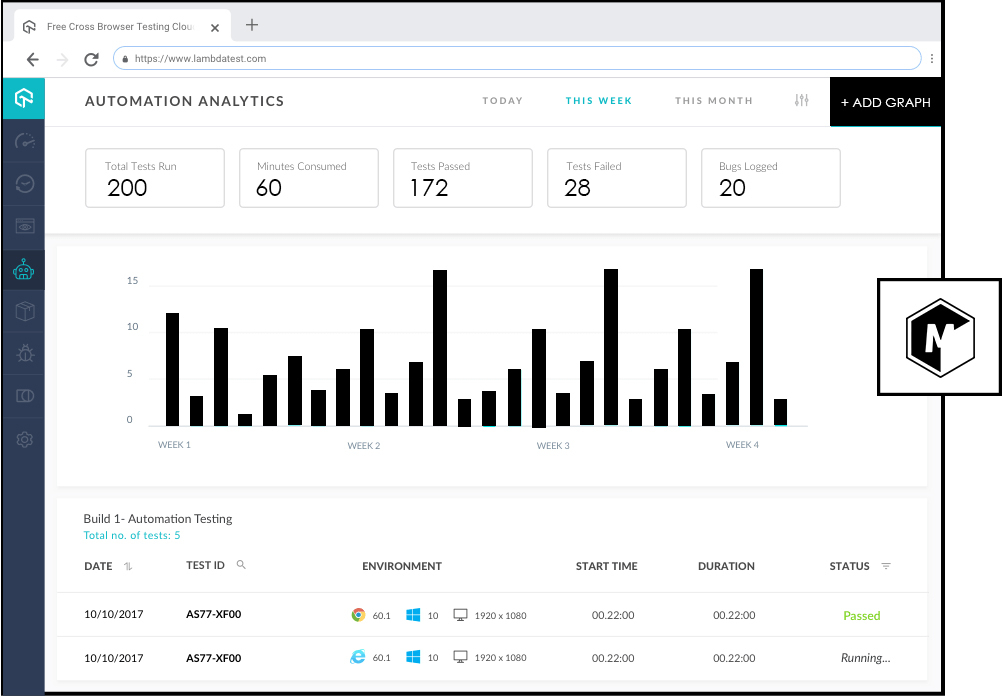Select the real-time testing speedometer icon
The width and height of the screenshot is (1002, 696).
click(22, 141)
